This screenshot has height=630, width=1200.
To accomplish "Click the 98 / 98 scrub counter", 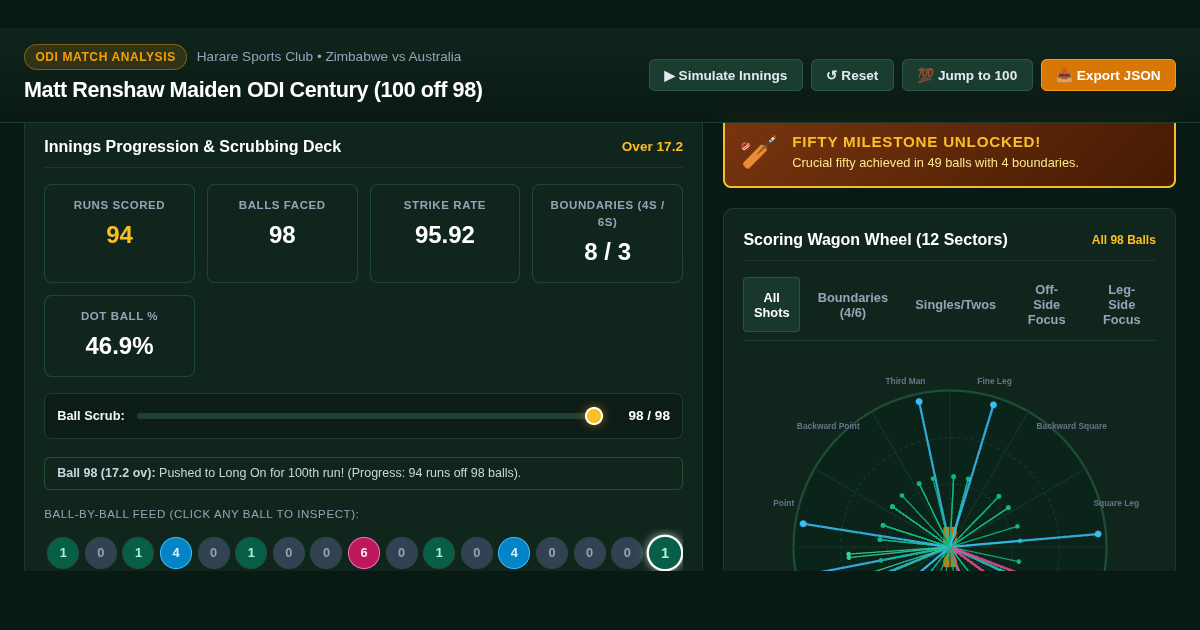I will point(649,416).
